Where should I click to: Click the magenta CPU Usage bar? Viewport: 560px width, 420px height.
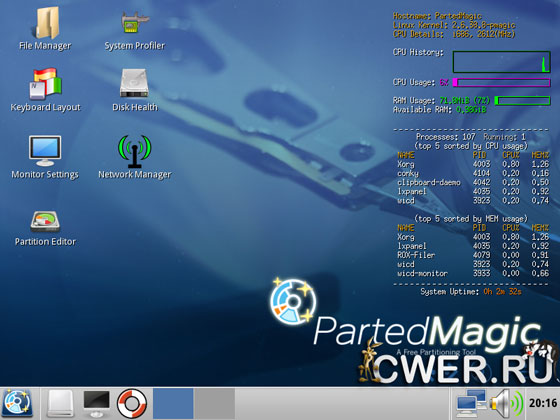pos(501,82)
